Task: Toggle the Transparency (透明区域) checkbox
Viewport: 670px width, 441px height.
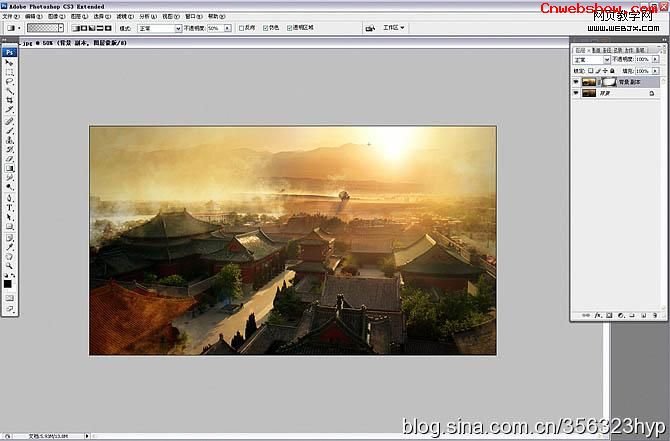Action: click(x=290, y=28)
